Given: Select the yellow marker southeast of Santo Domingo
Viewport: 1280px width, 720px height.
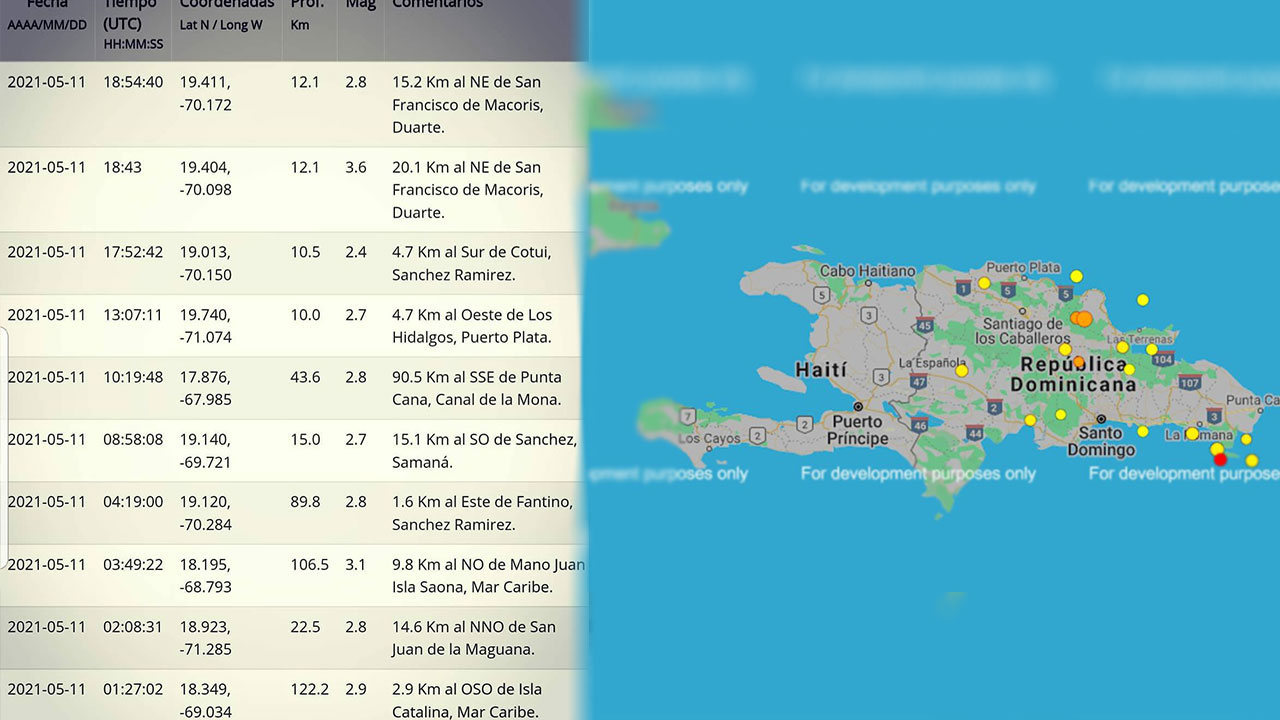Looking at the screenshot, I should point(1143,432).
